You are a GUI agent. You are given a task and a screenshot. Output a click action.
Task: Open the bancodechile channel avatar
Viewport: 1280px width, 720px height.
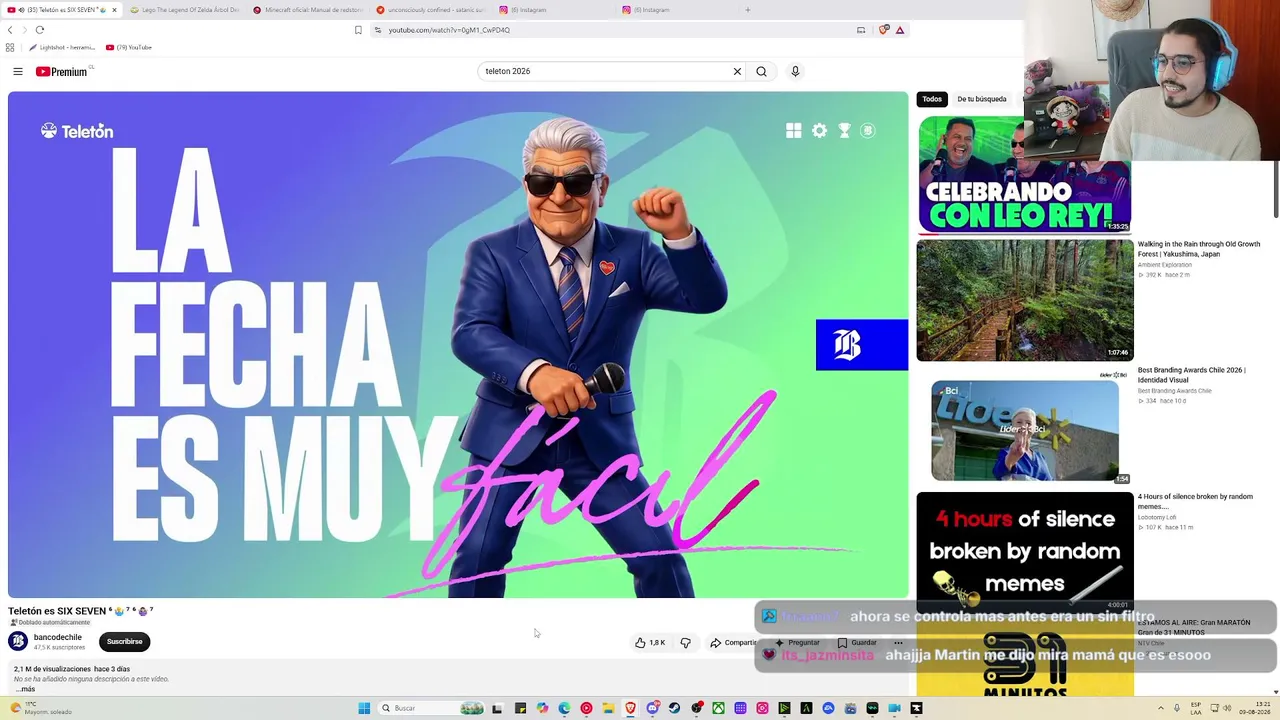18,641
